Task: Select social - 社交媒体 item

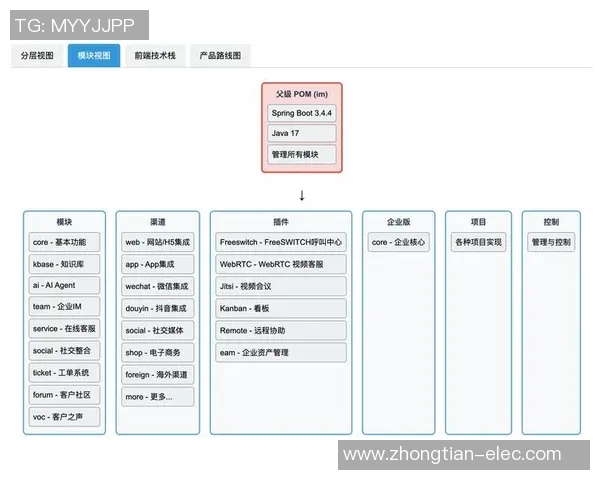Action: tap(158, 330)
